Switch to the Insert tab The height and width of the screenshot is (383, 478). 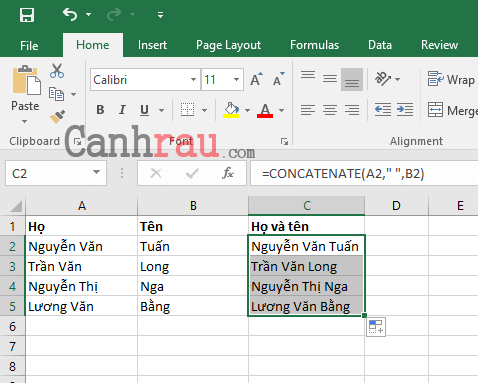coord(152,45)
